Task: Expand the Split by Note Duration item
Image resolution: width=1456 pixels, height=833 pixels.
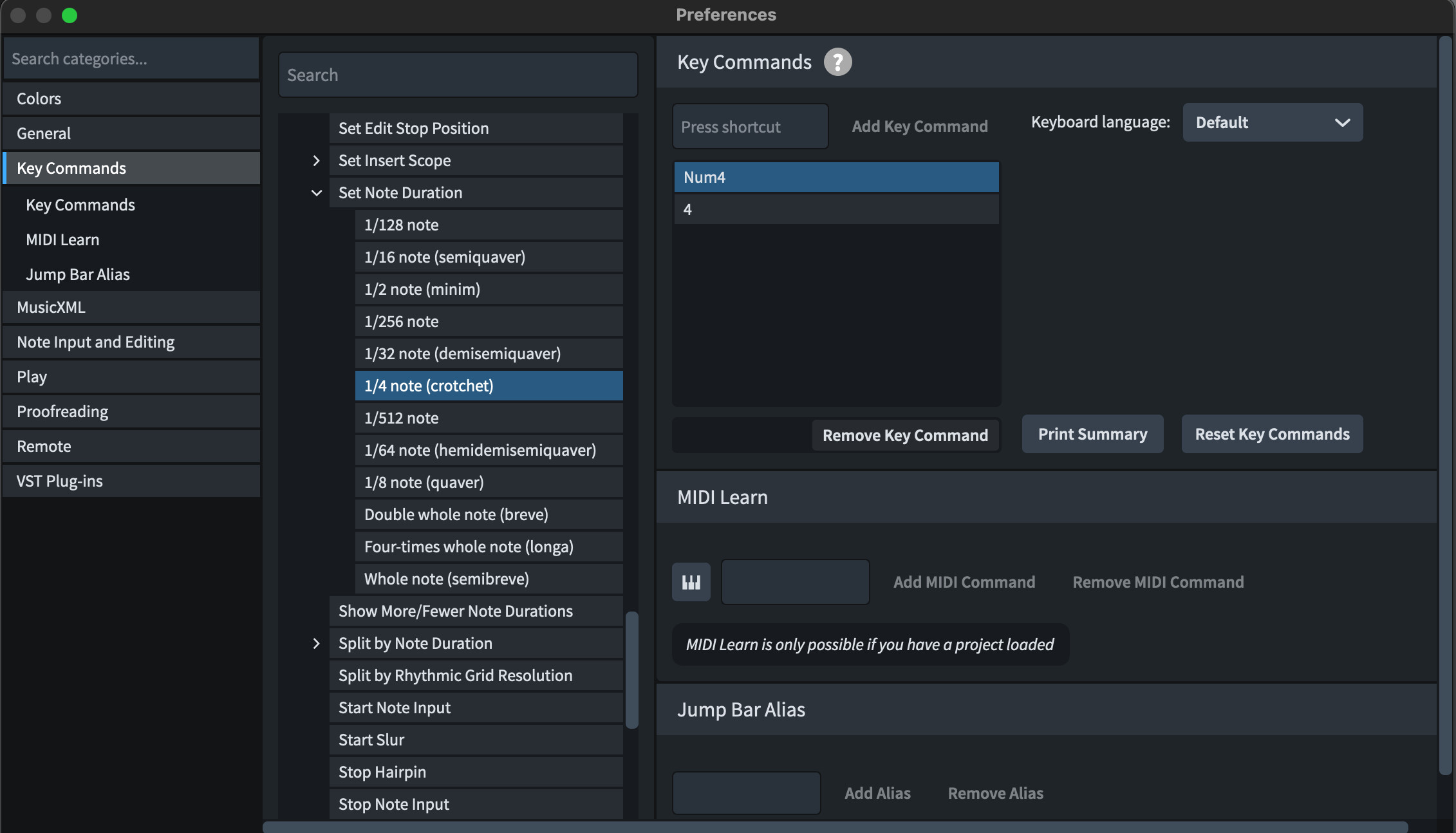Action: pyautogui.click(x=316, y=643)
